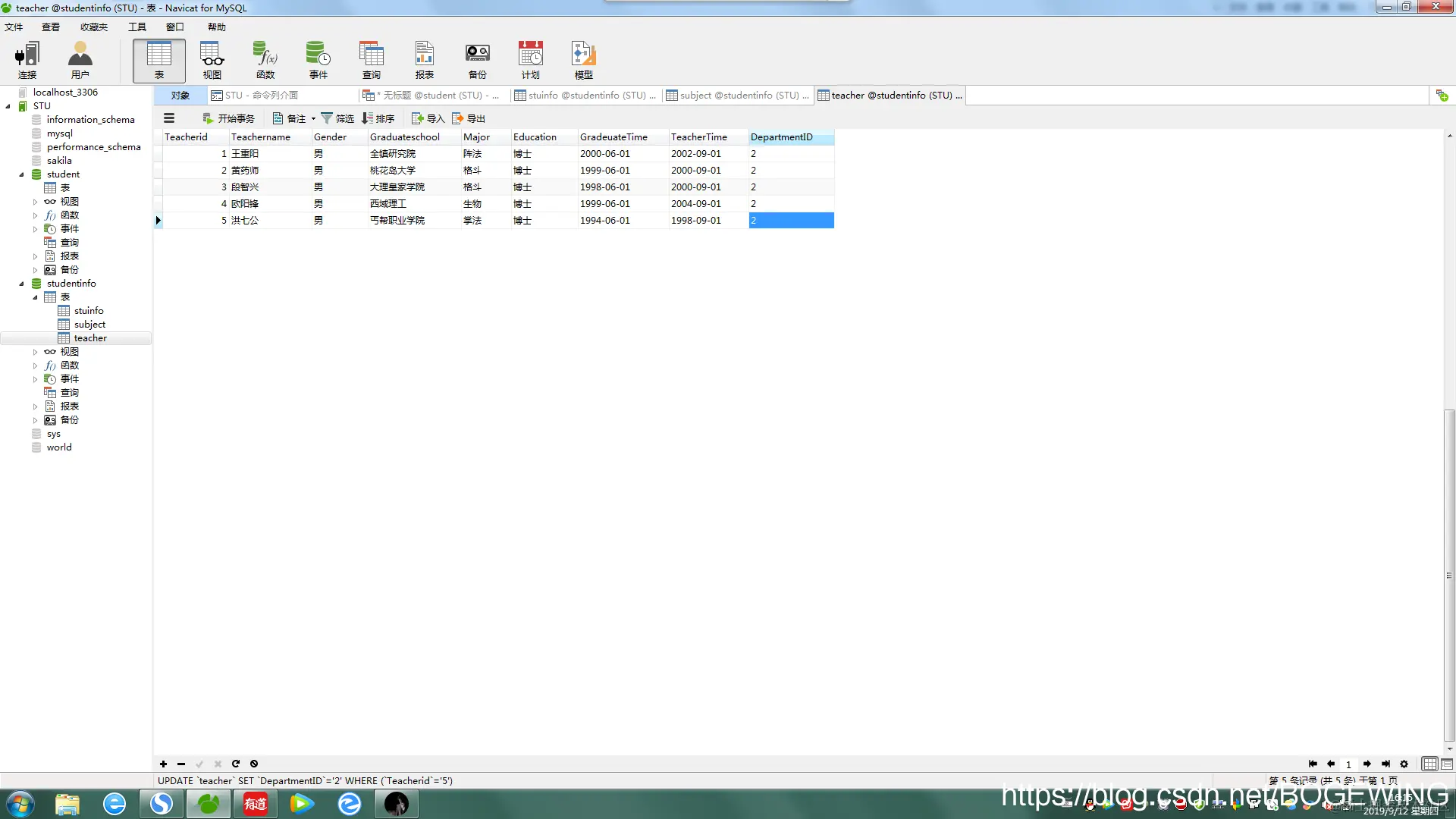Click the add record plus icon
1456x819 pixels.
coord(163,764)
